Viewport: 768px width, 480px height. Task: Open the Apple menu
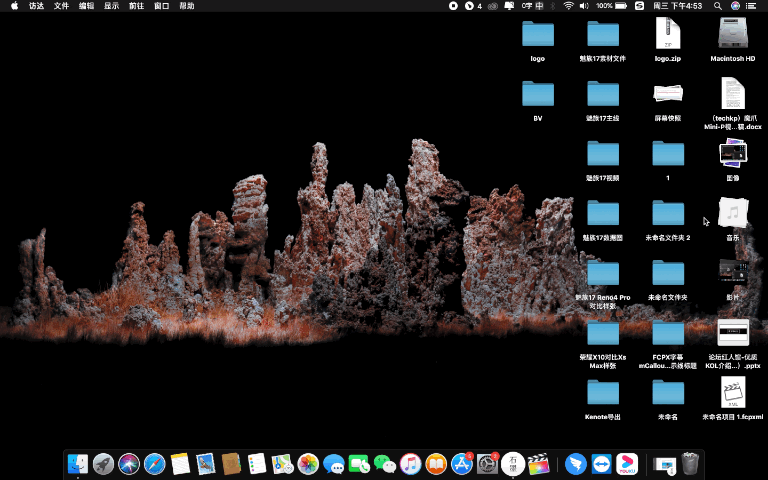click(x=14, y=6)
